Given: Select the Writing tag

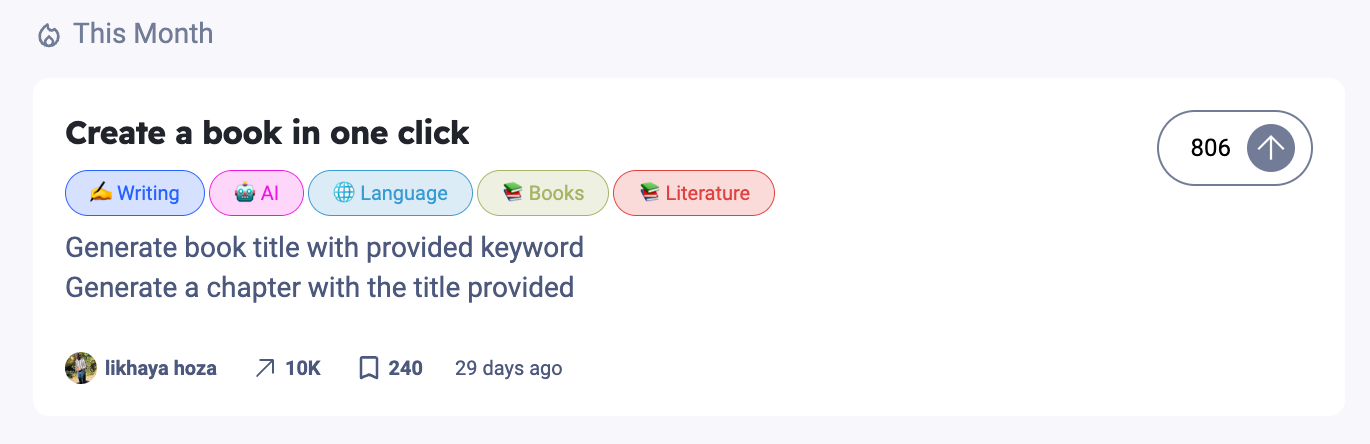Looking at the screenshot, I should tap(135, 193).
